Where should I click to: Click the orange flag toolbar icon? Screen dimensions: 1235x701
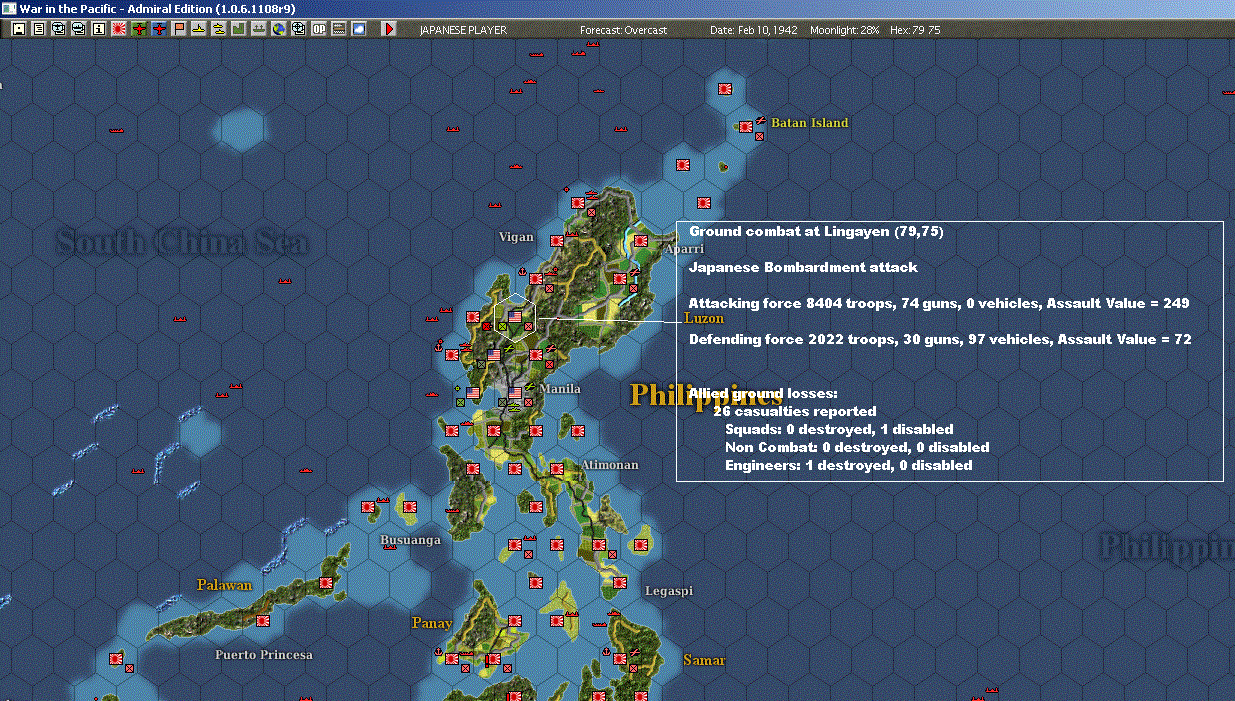pyautogui.click(x=179, y=29)
